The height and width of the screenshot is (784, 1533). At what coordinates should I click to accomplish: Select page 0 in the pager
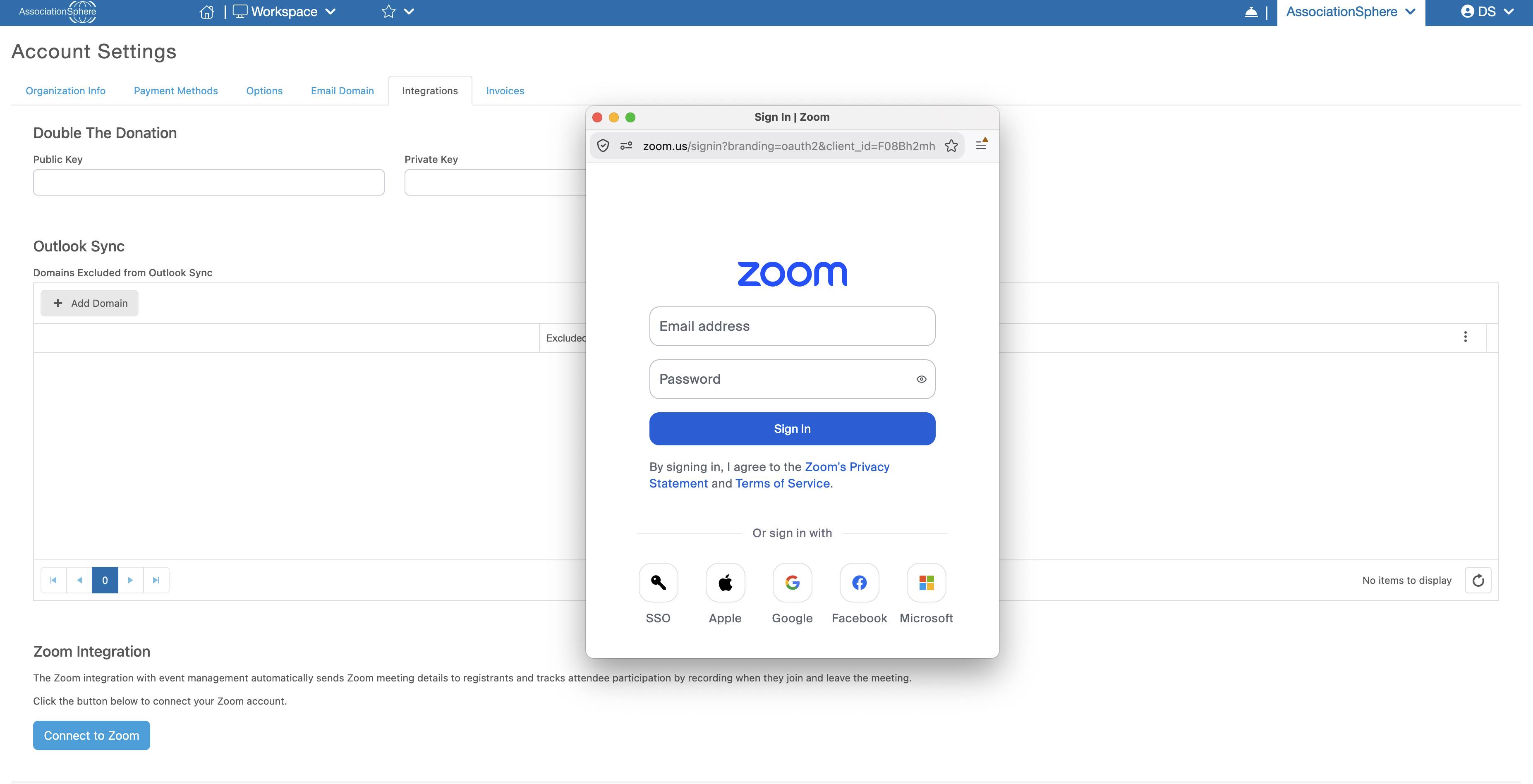point(105,580)
